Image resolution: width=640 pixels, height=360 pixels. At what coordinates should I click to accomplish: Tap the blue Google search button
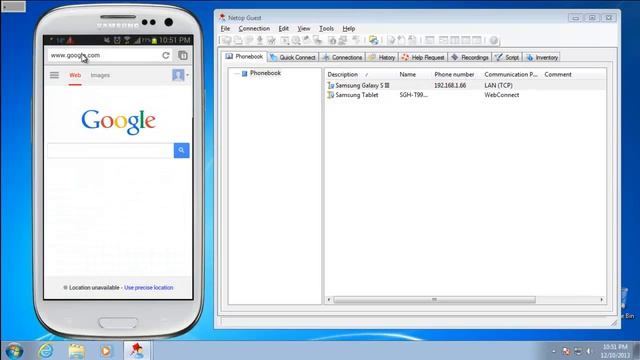[181, 150]
